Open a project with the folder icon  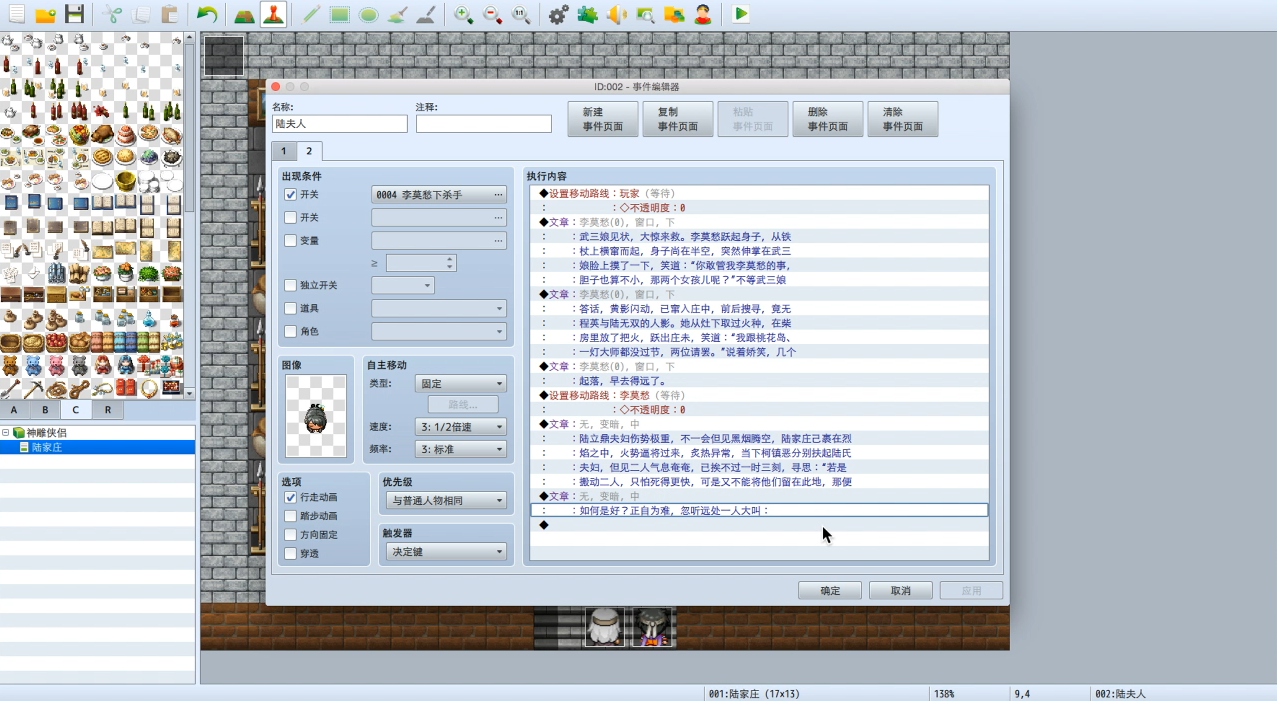45,14
